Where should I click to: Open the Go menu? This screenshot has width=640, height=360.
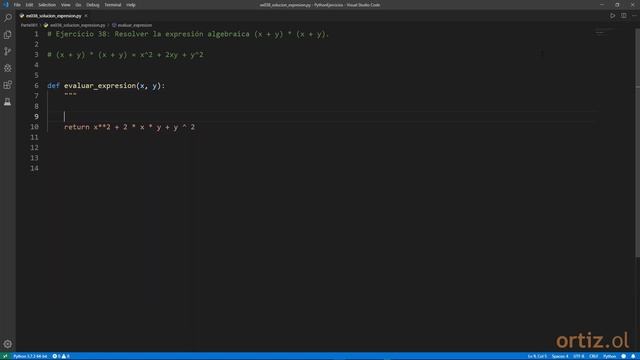[x=78, y=5]
